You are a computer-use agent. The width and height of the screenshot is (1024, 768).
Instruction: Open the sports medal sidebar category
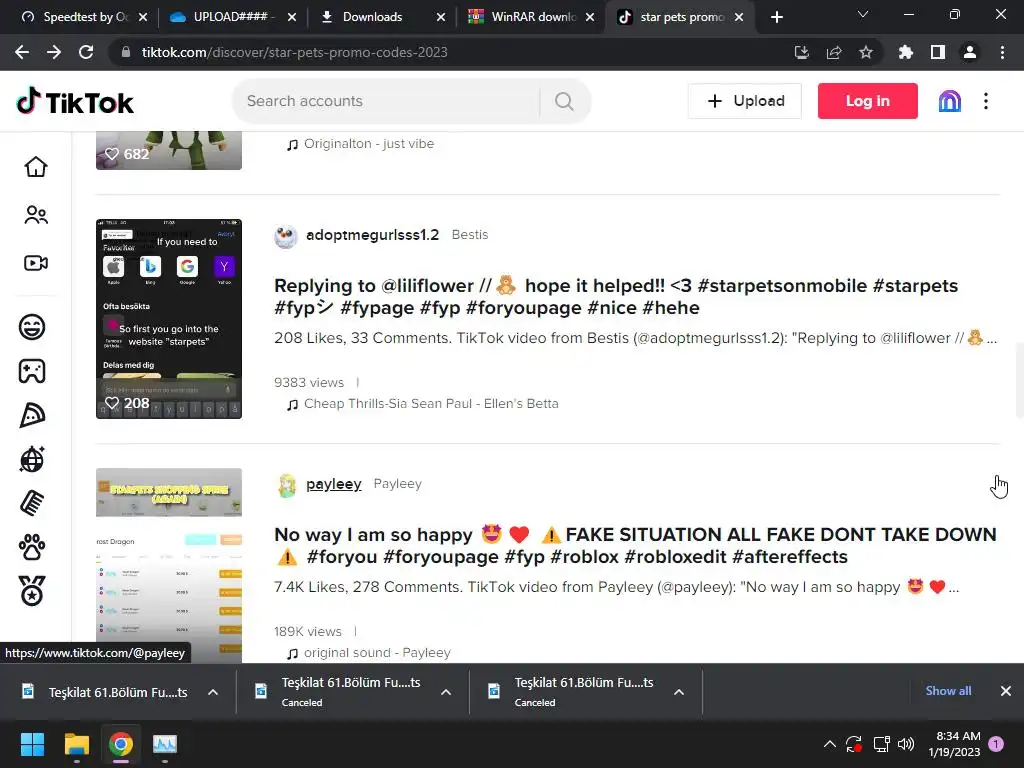(x=32, y=591)
